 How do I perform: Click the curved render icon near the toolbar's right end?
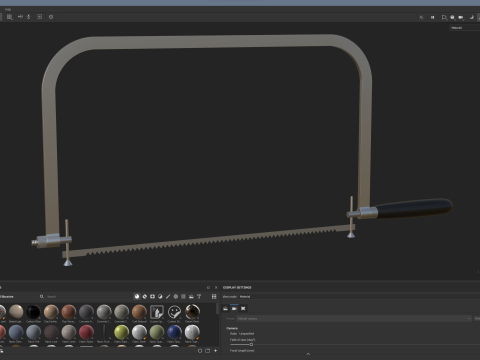(x=472, y=17)
